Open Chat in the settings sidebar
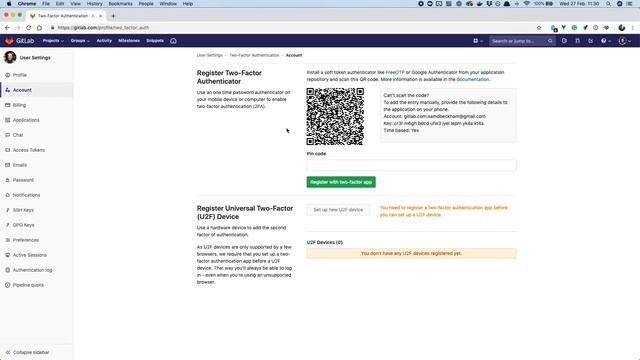This screenshot has height=360, width=640. click(18, 135)
